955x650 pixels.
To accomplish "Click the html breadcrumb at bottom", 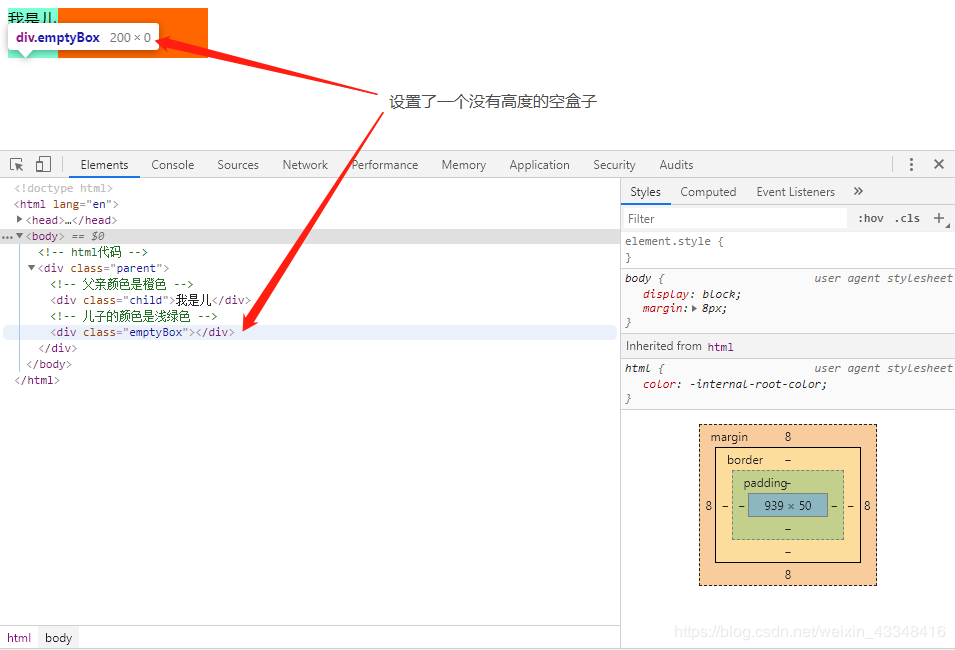I will tap(19, 638).
